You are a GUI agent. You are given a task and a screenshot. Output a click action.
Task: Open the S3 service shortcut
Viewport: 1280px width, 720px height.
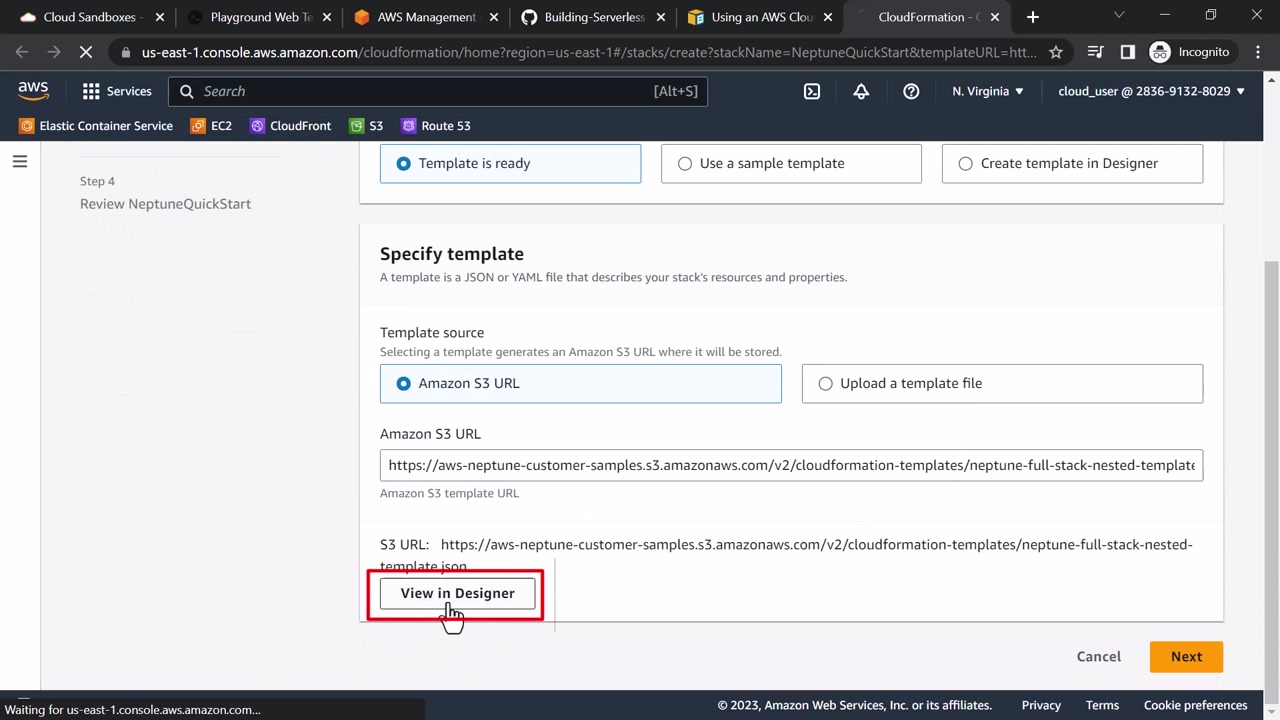pos(366,126)
